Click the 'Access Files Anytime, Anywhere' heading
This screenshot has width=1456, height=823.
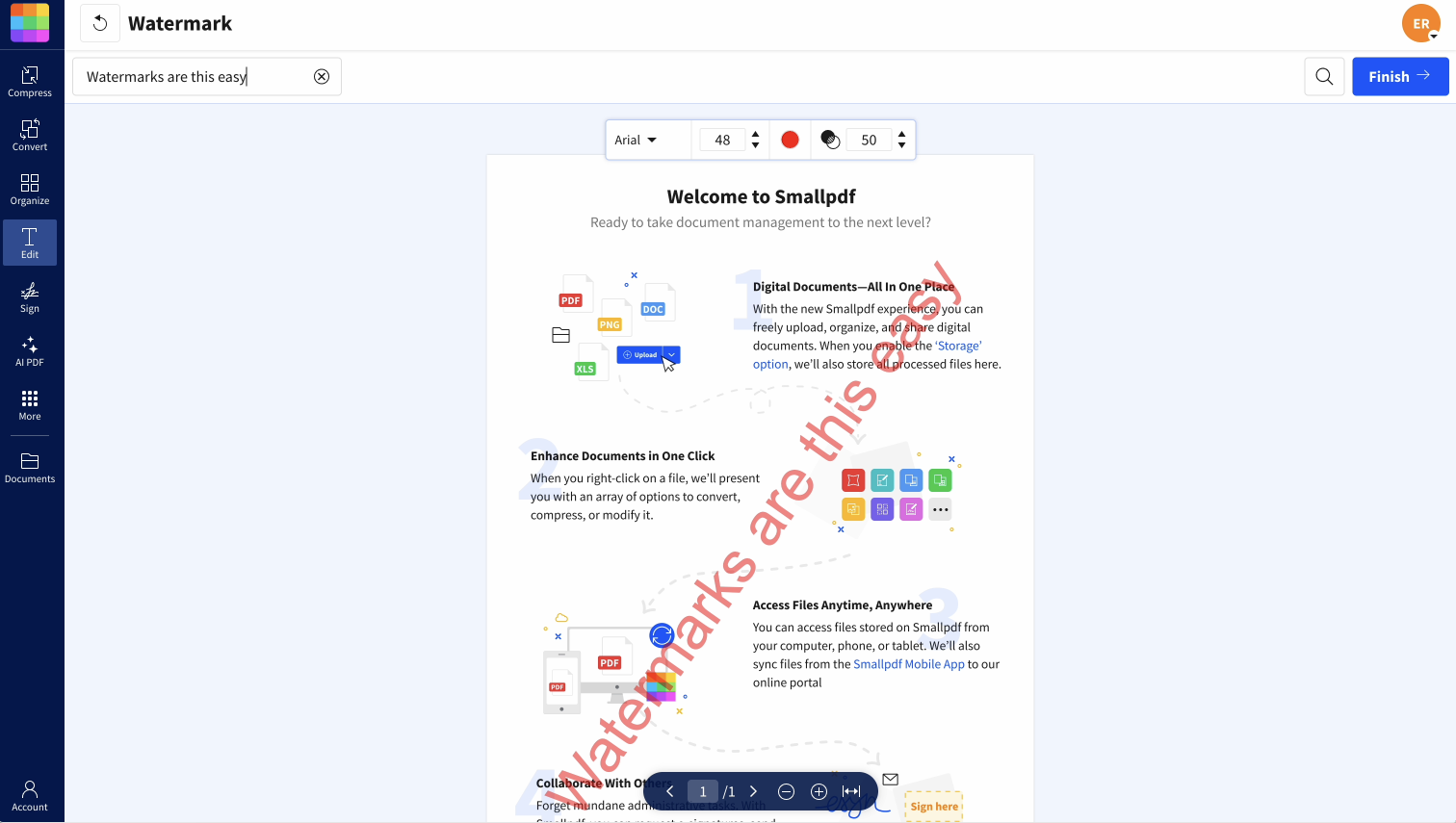tap(843, 605)
